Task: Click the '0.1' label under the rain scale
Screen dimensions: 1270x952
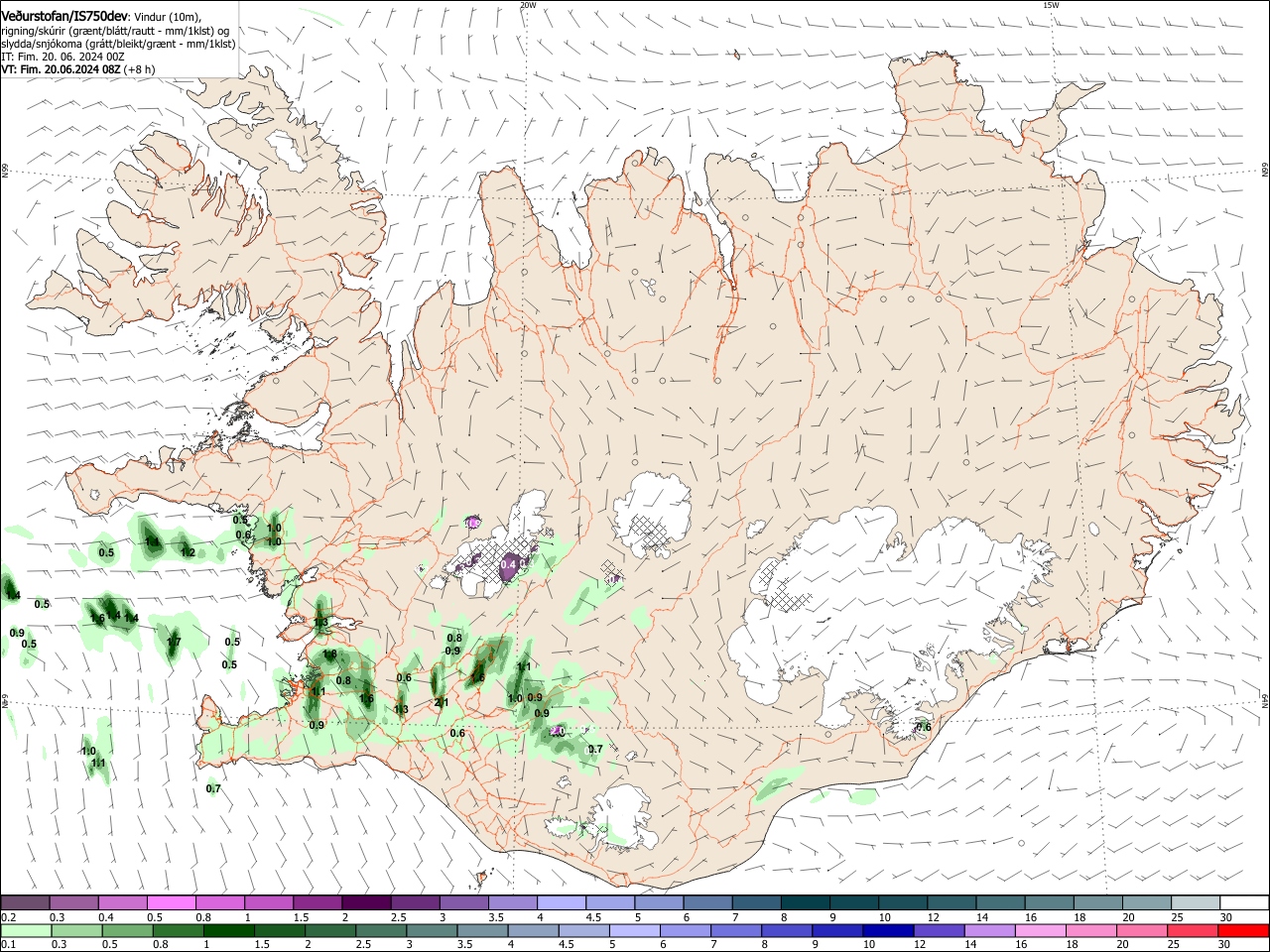Action: [9, 945]
